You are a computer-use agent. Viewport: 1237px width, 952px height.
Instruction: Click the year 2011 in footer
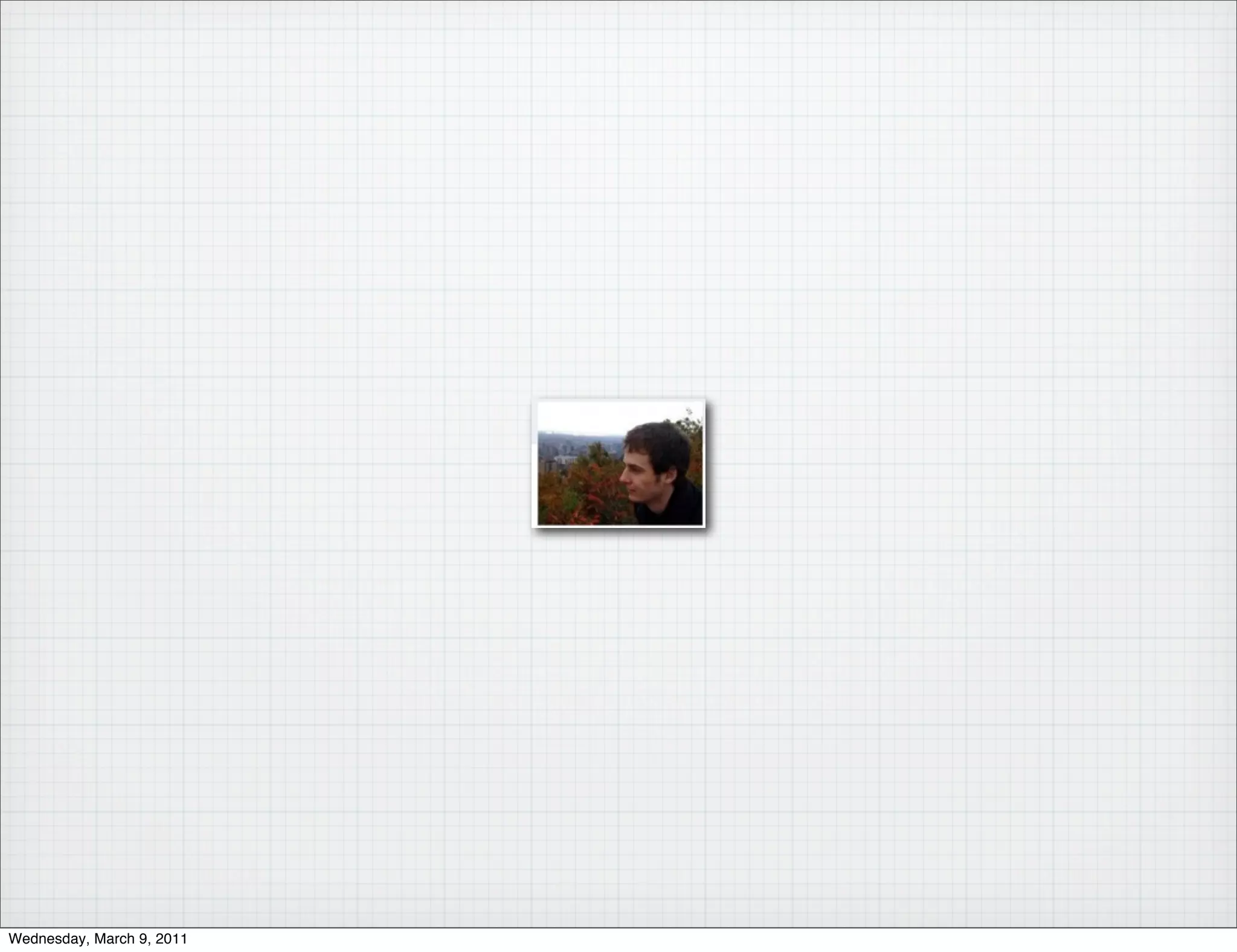(x=172, y=939)
